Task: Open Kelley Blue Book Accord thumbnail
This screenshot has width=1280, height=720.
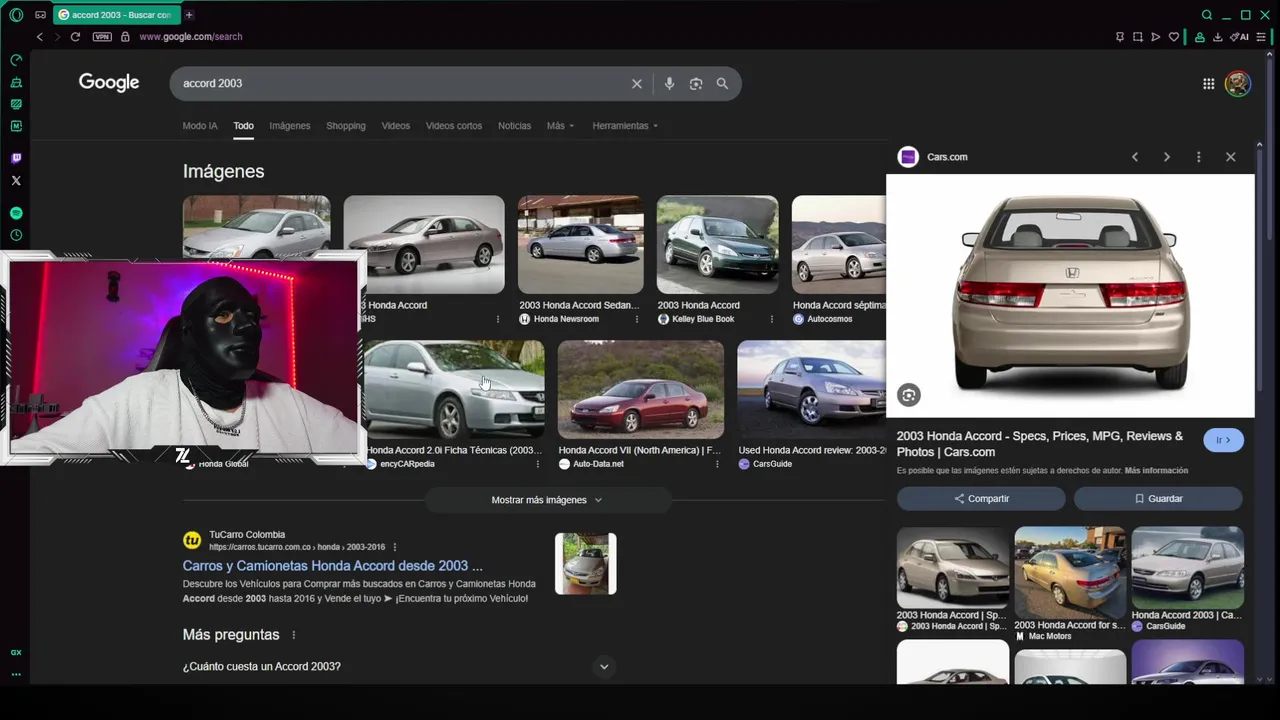Action: tap(717, 244)
